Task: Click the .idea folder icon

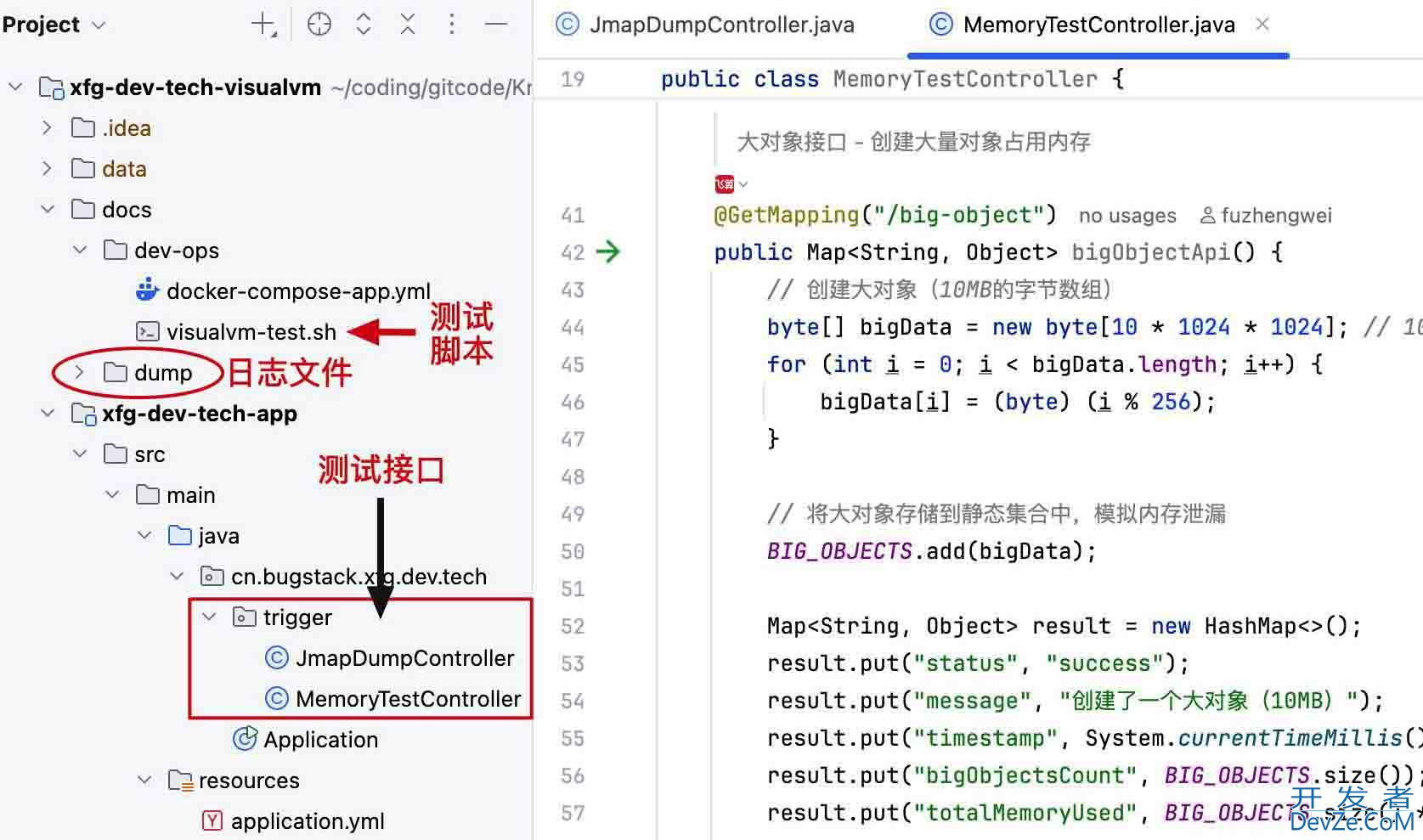Action: coord(83,127)
